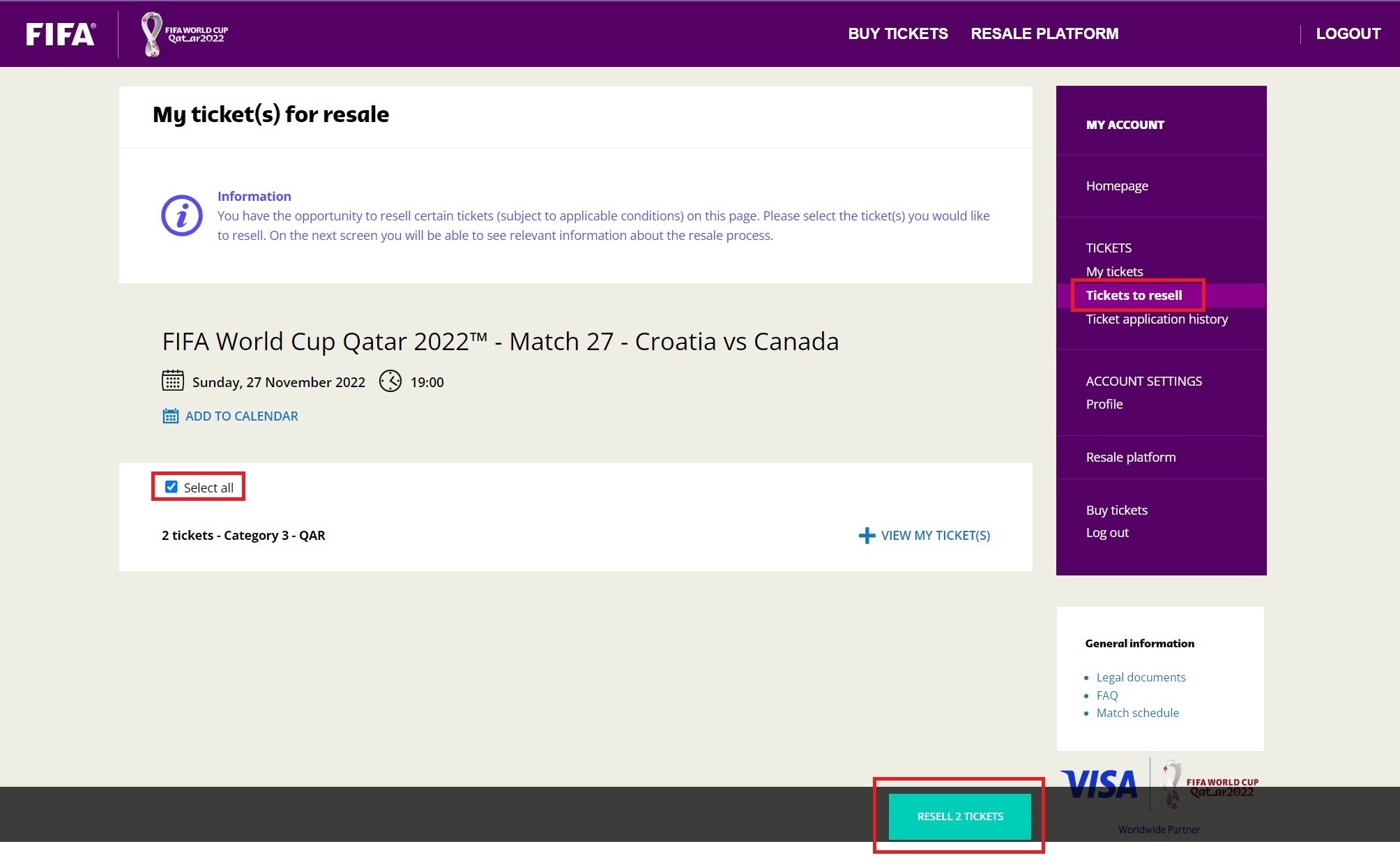Open the Buy Tickets menu
Screen dimensions: 1400x867
897,33
